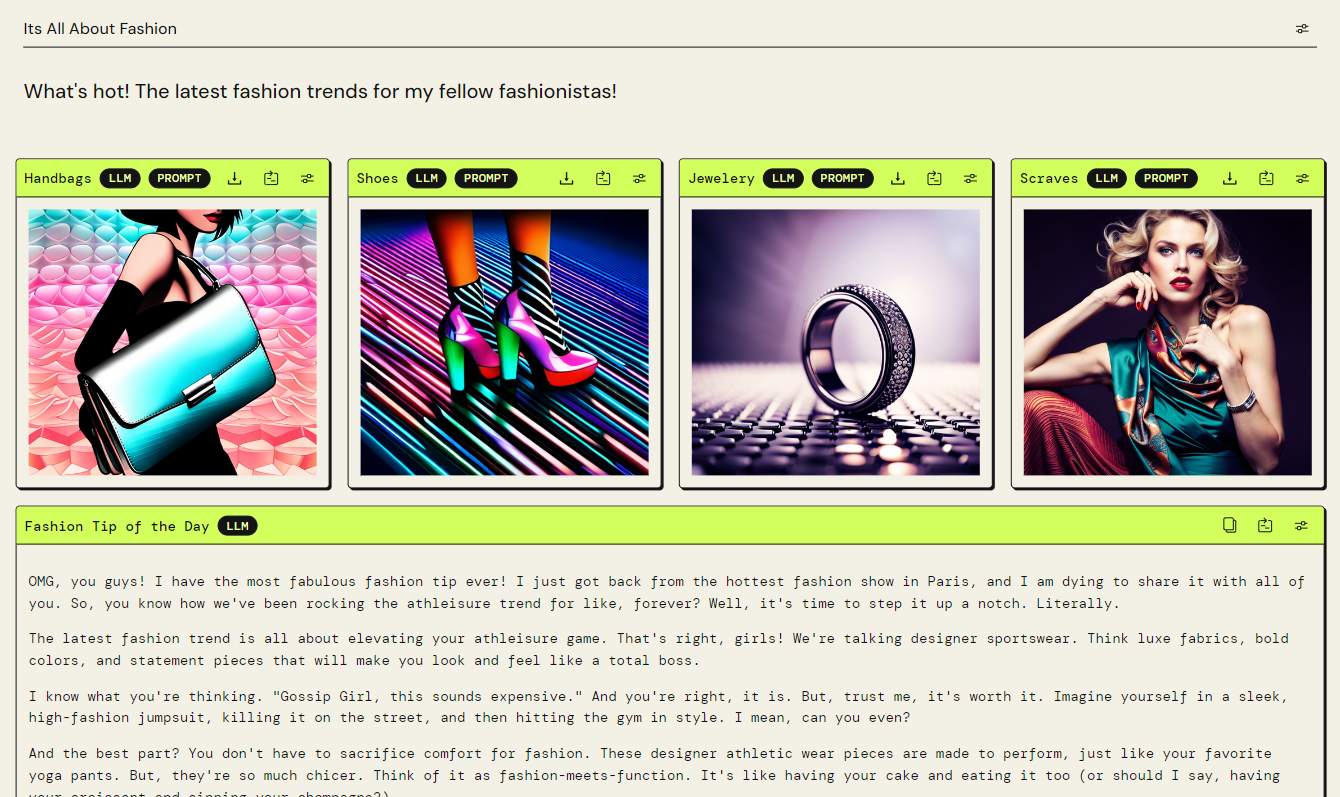Click the PROMPT badge on Scraves card
The height and width of the screenshot is (797, 1340).
(1166, 178)
